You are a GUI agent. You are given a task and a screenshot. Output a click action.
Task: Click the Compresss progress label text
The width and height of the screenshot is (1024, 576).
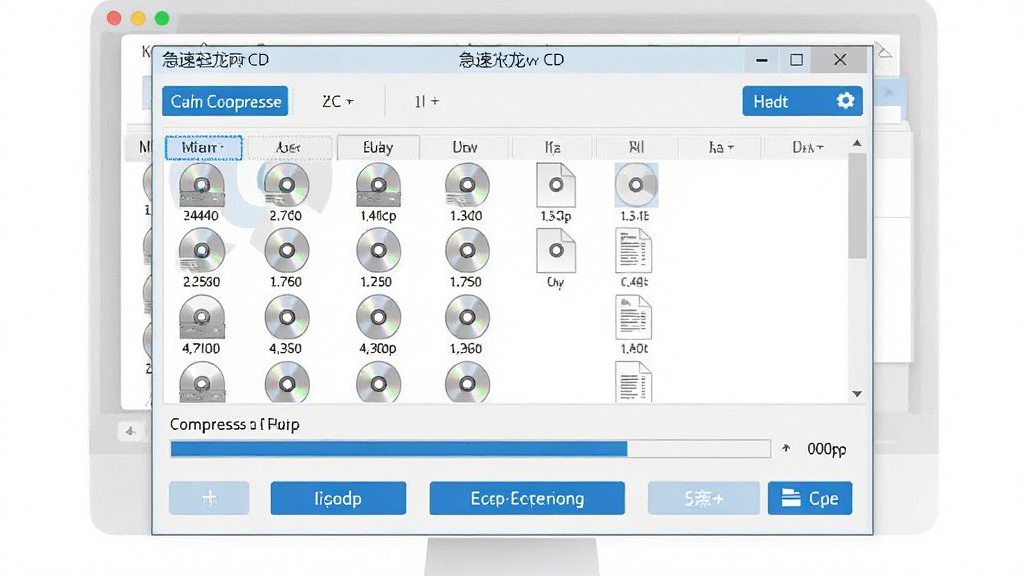tap(234, 424)
